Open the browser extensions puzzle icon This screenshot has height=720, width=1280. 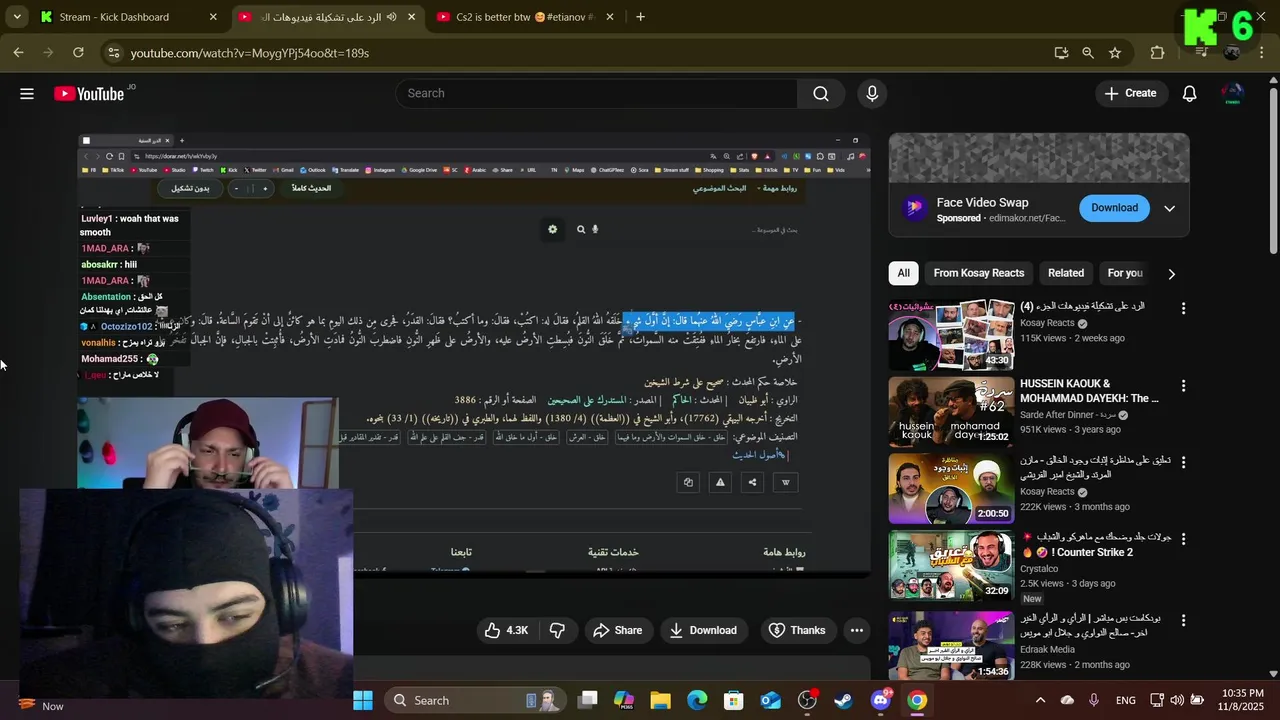[x=1158, y=53]
